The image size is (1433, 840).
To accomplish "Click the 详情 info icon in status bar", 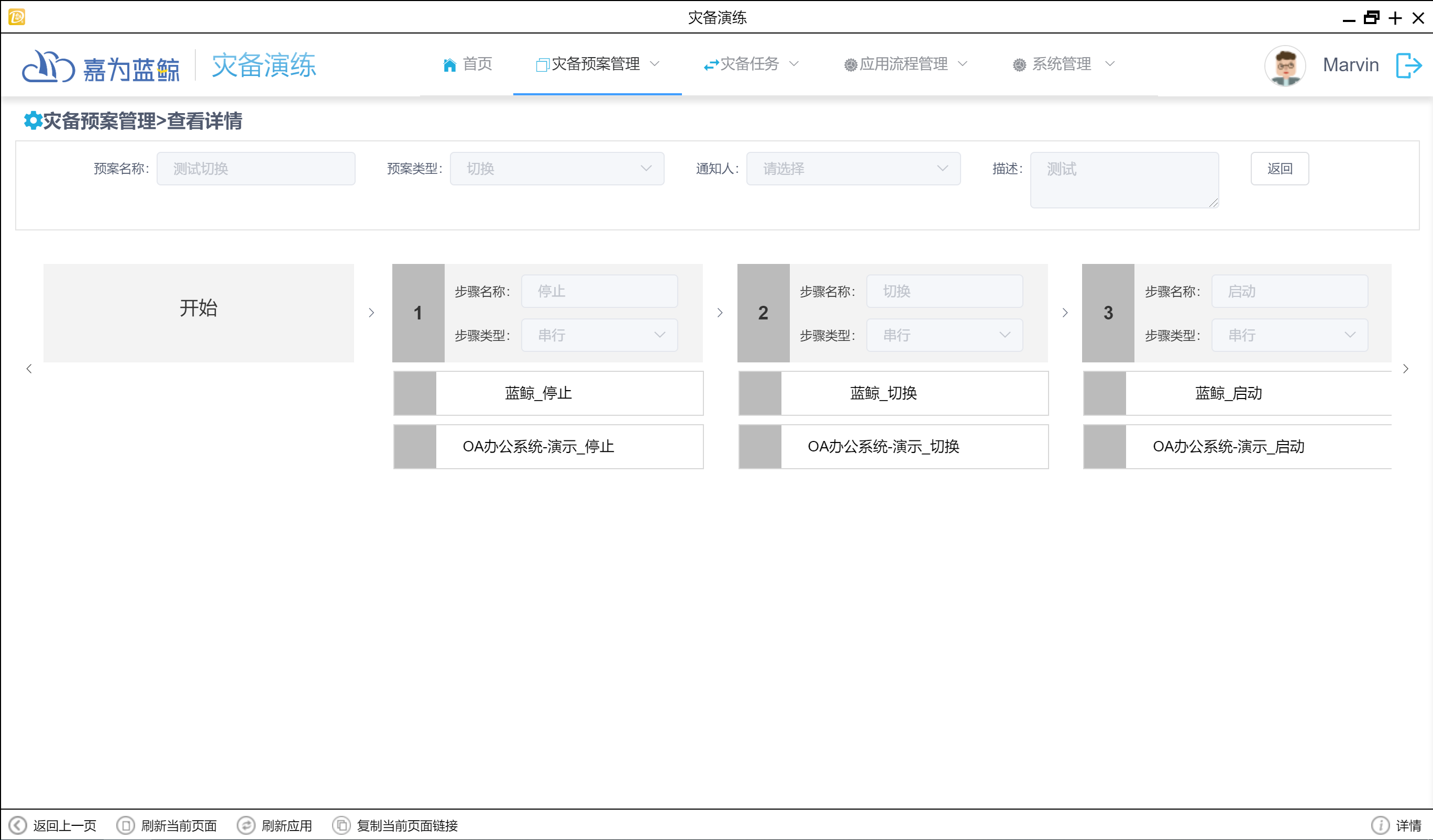I will tap(1380, 825).
